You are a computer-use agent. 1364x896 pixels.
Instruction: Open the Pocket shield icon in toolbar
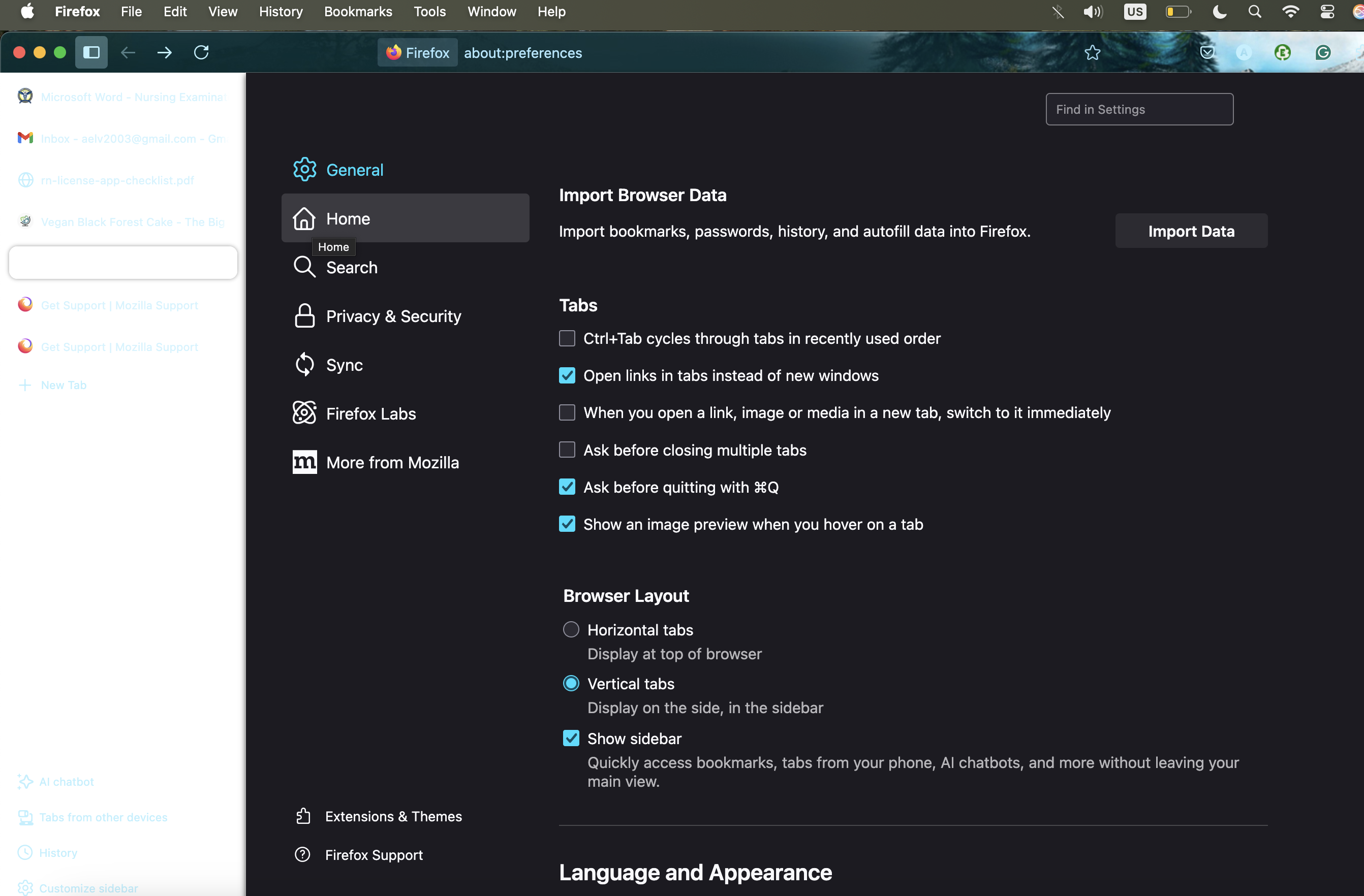click(x=1207, y=53)
